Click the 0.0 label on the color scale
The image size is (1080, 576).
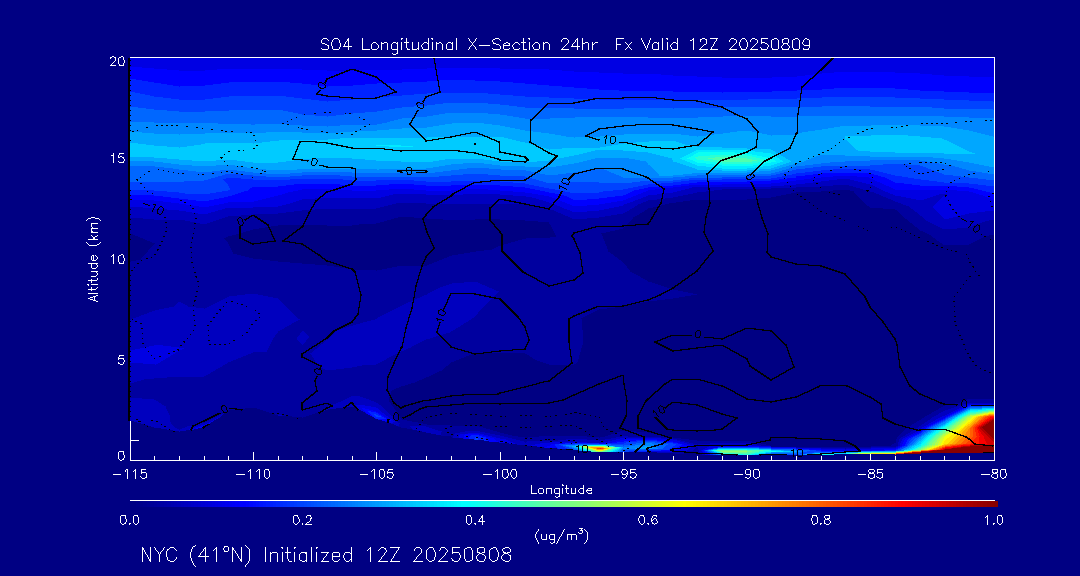point(129,520)
